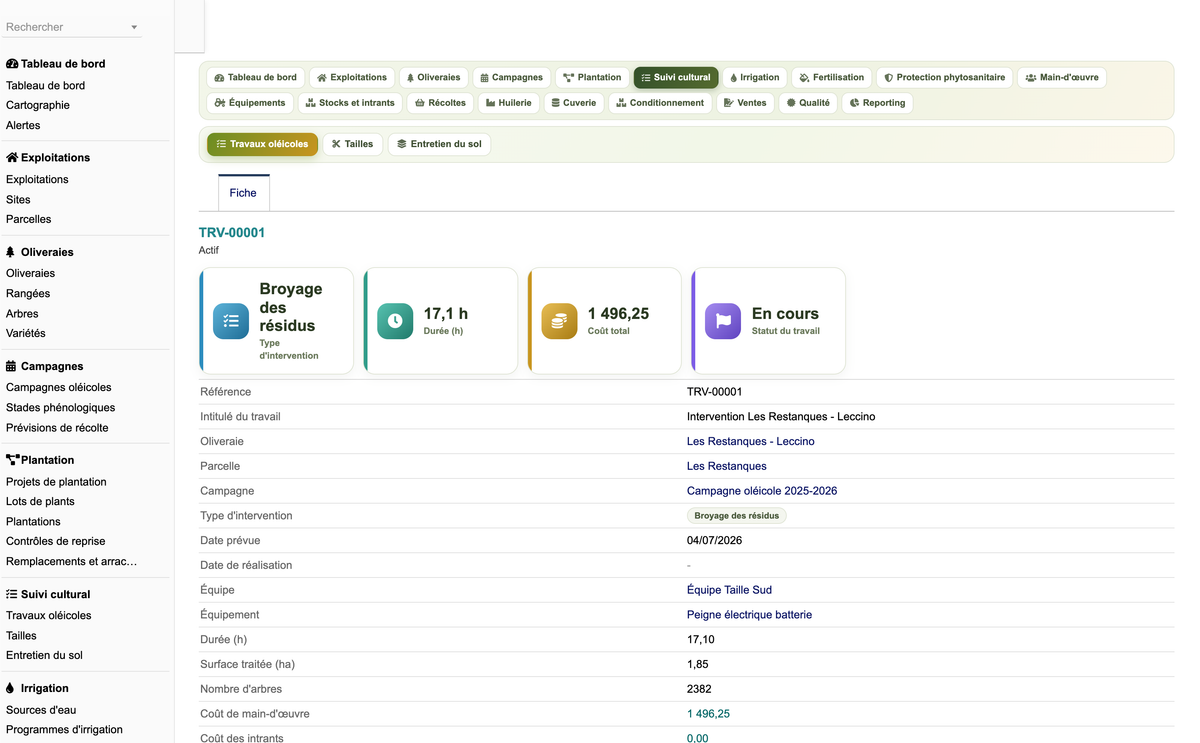
Task: Open Travaux oléicoles in sidebar
Action: pos(49,615)
